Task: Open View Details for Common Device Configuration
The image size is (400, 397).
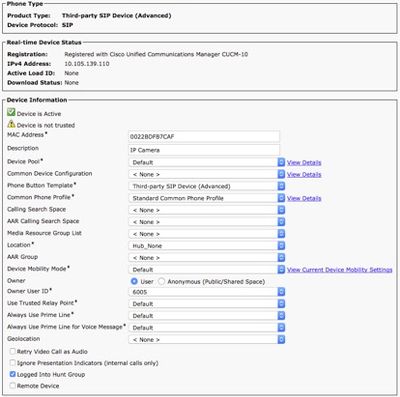Action: pos(304,174)
